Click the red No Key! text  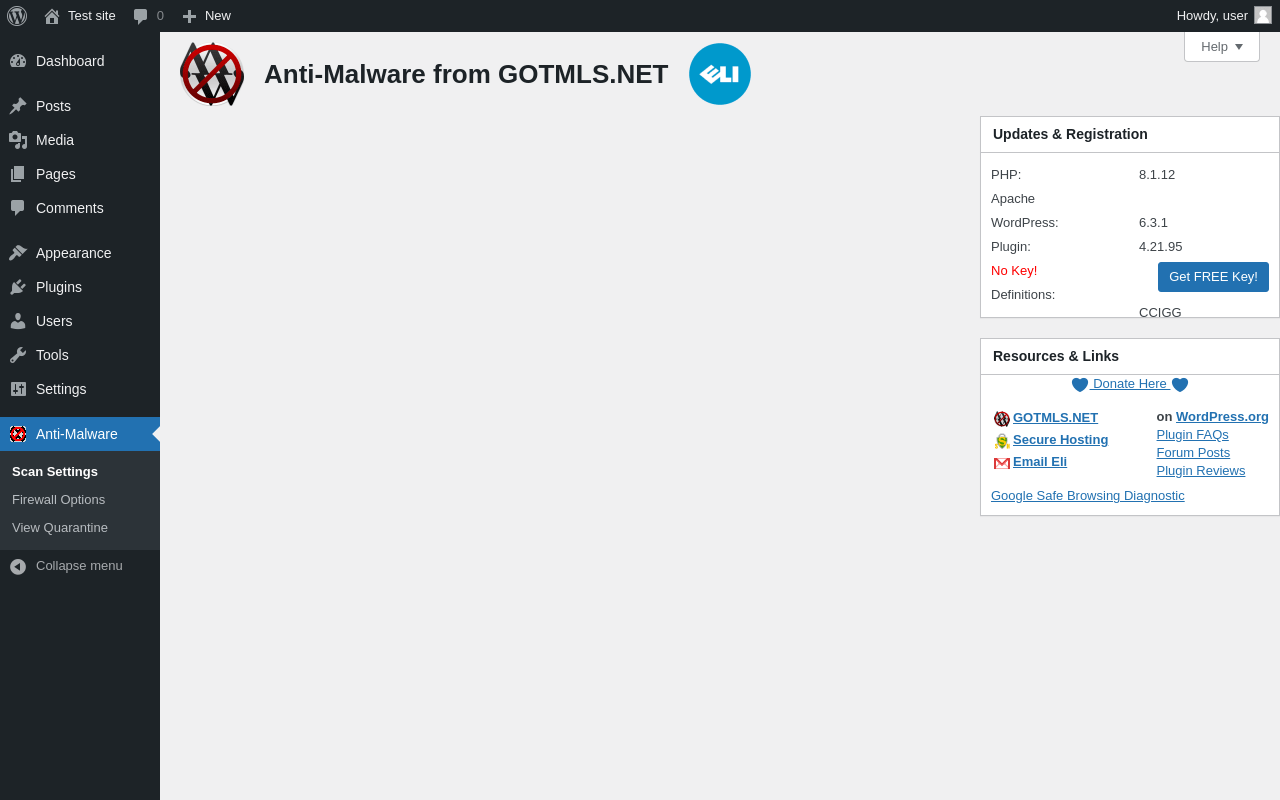1014,271
